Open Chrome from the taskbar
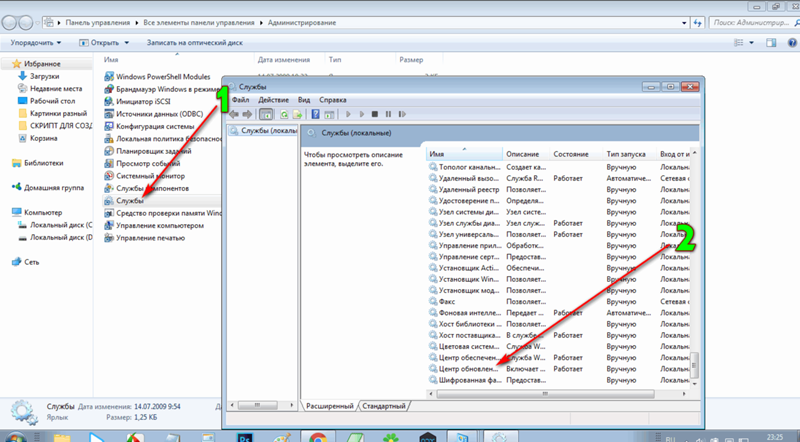800x442 pixels. [x=318, y=437]
